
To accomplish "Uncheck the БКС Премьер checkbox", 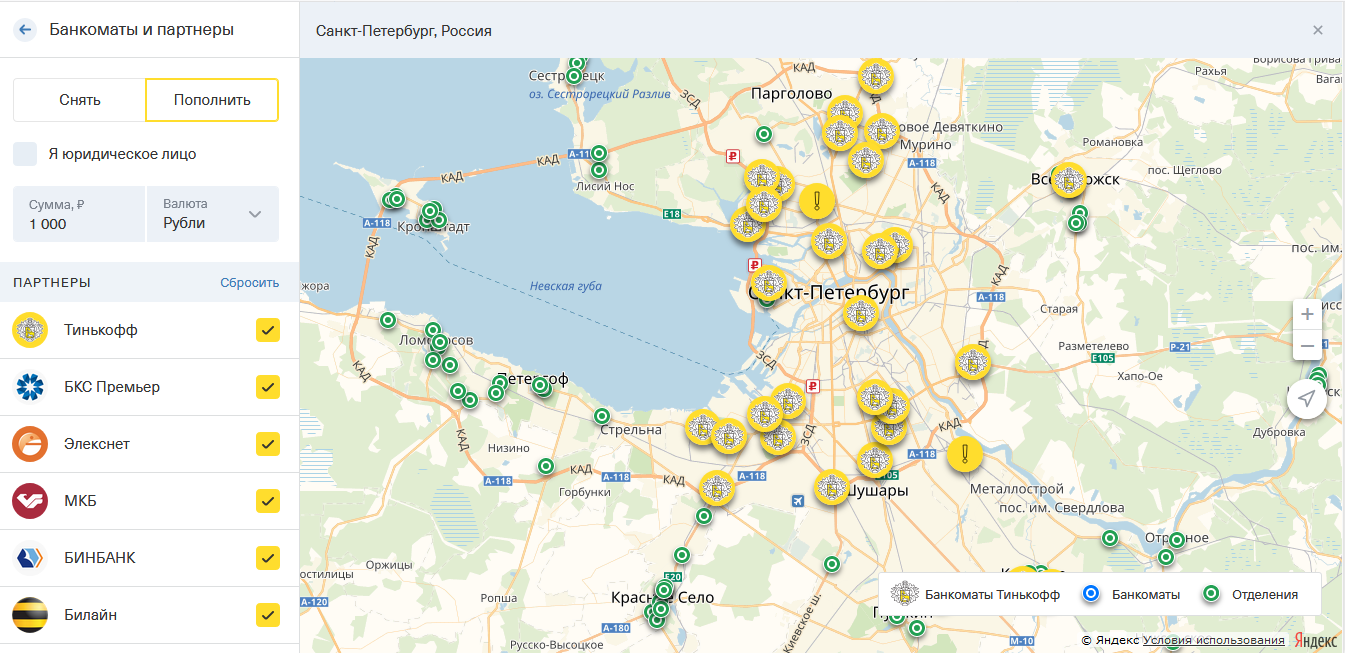I will click(x=267, y=387).
